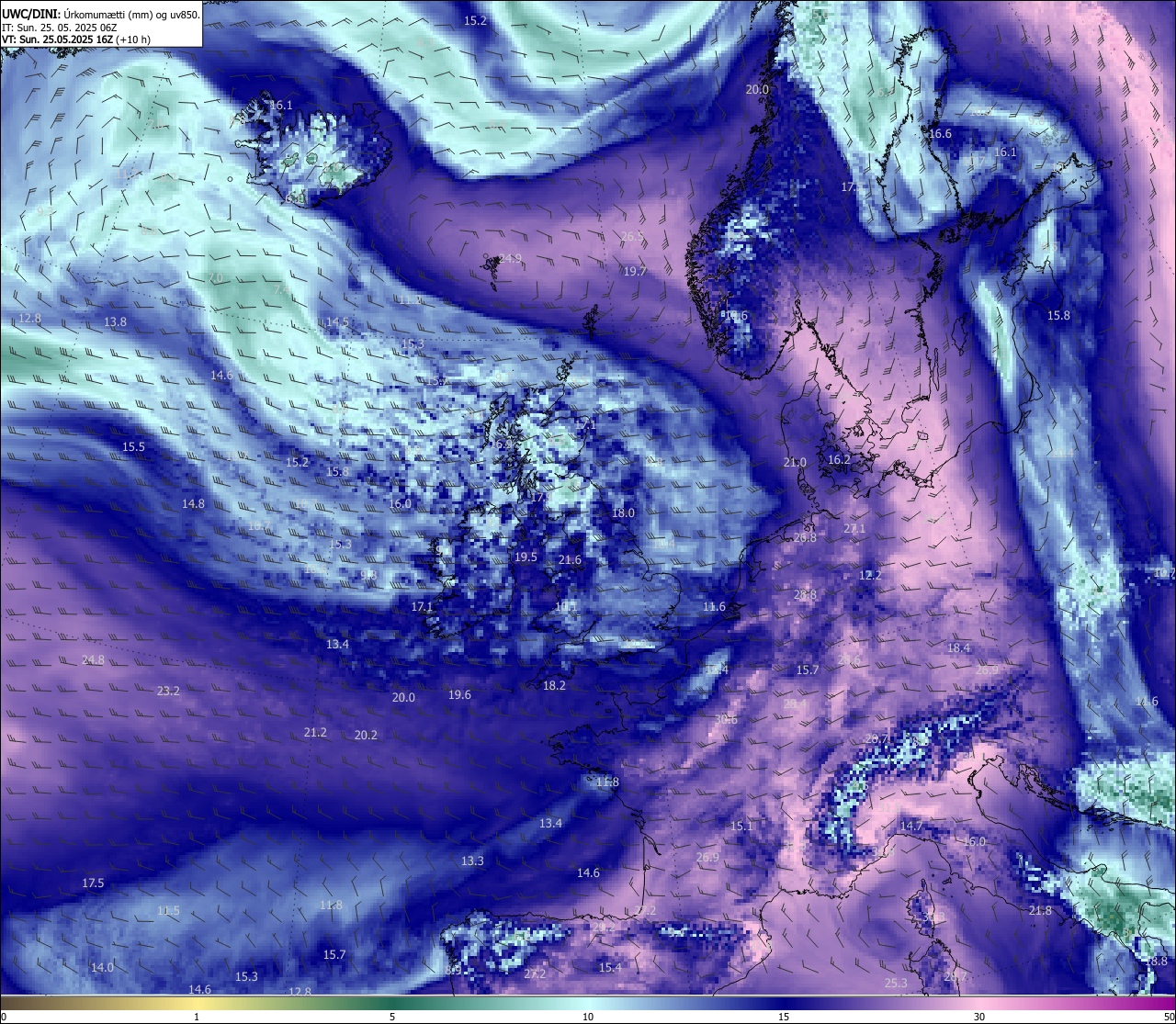This screenshot has height=1024, width=1176.
Task: Click the 18.2 value label
Action: [x=554, y=685]
